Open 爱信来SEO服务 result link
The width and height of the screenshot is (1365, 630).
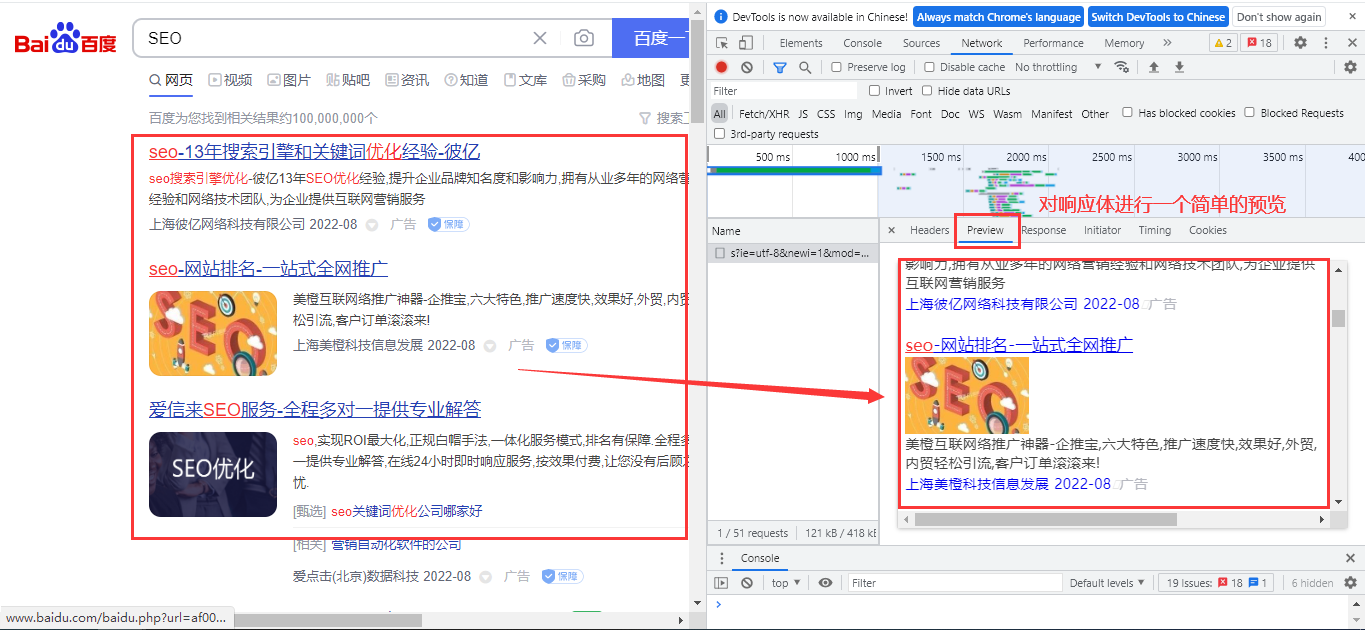tap(315, 409)
